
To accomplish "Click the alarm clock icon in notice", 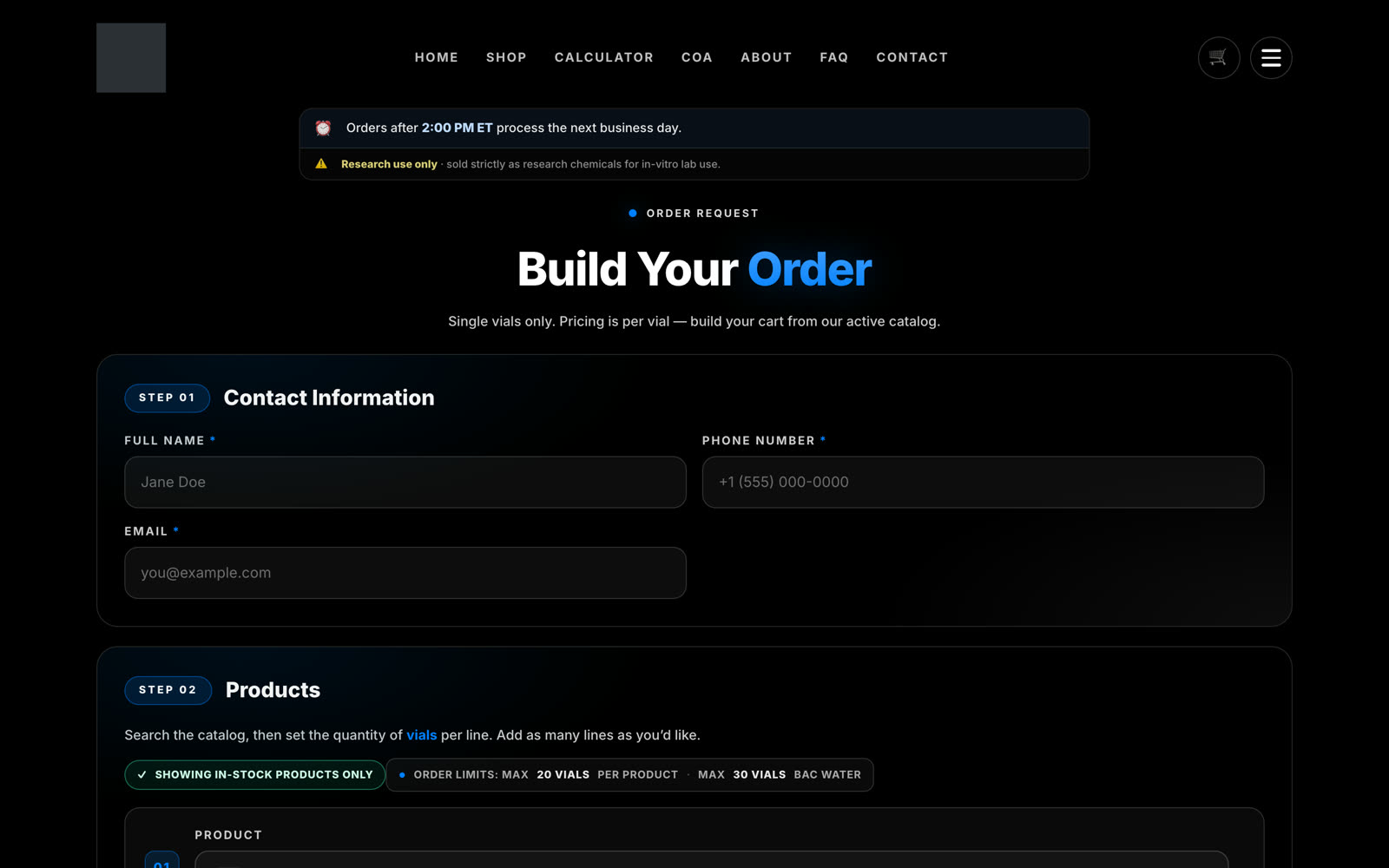I will pyautogui.click(x=323, y=128).
